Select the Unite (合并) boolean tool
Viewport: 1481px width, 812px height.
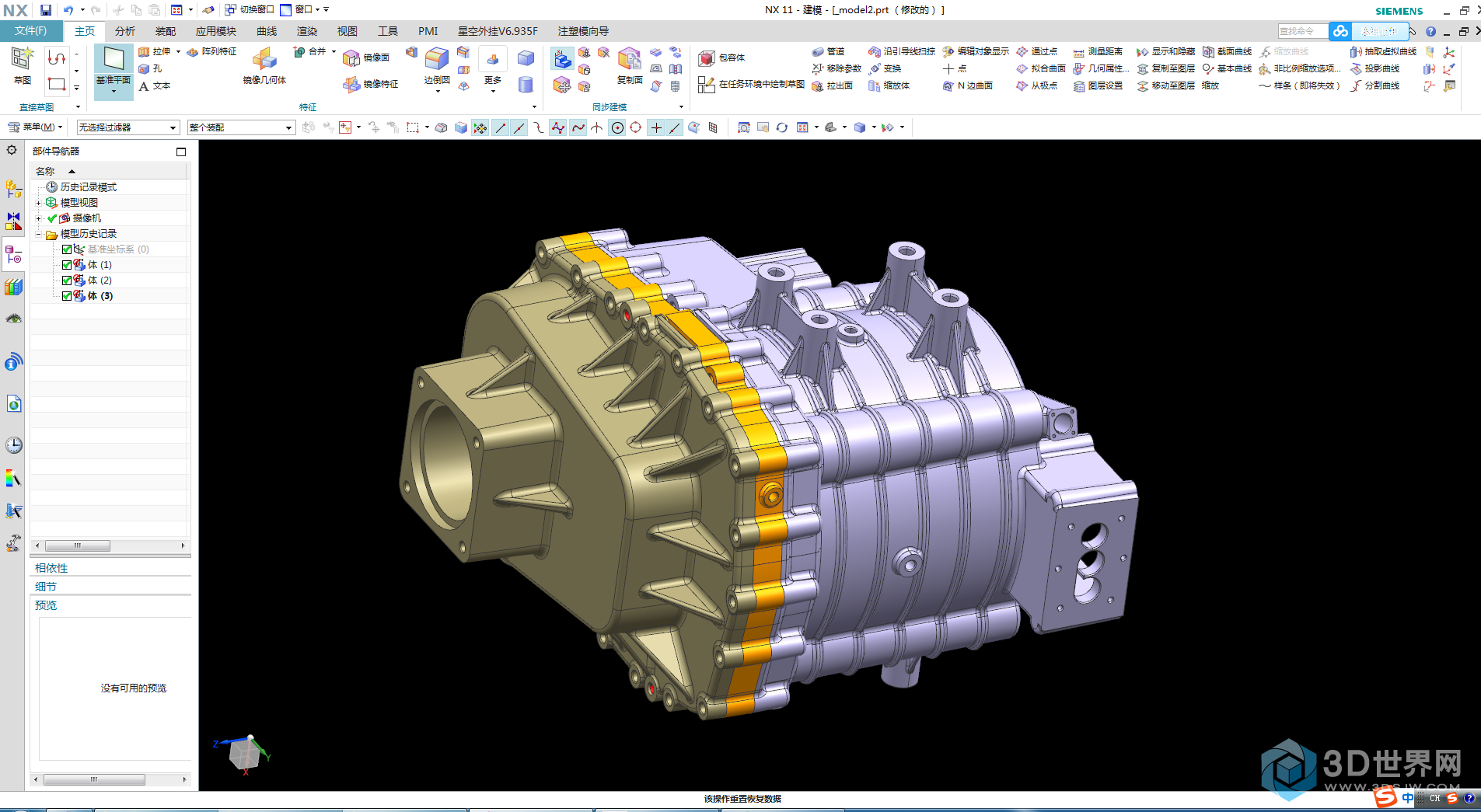coord(309,51)
